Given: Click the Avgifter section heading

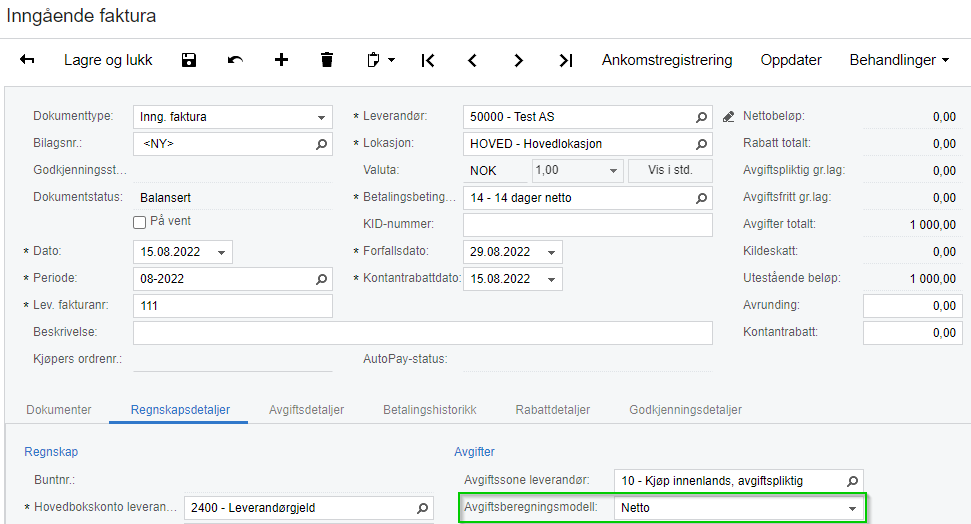Looking at the screenshot, I should pyautogui.click(x=474, y=452).
